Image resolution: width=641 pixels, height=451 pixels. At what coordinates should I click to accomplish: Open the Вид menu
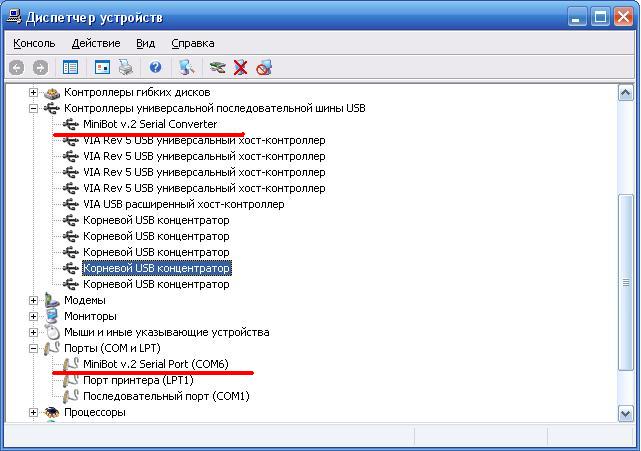point(146,43)
